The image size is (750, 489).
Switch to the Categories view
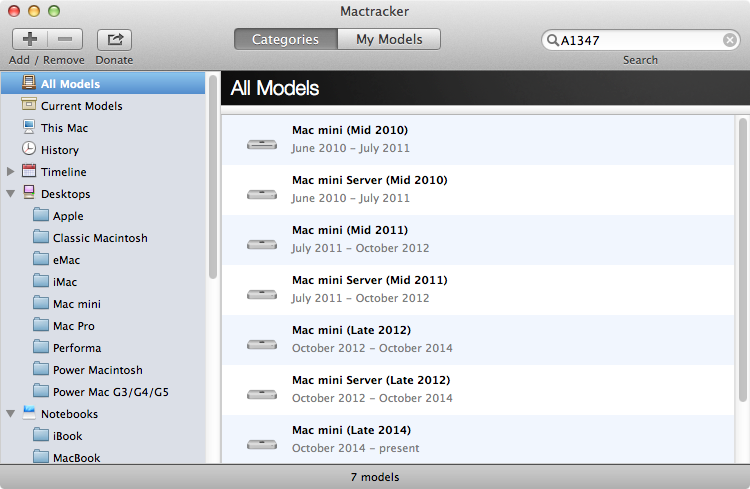[286, 39]
